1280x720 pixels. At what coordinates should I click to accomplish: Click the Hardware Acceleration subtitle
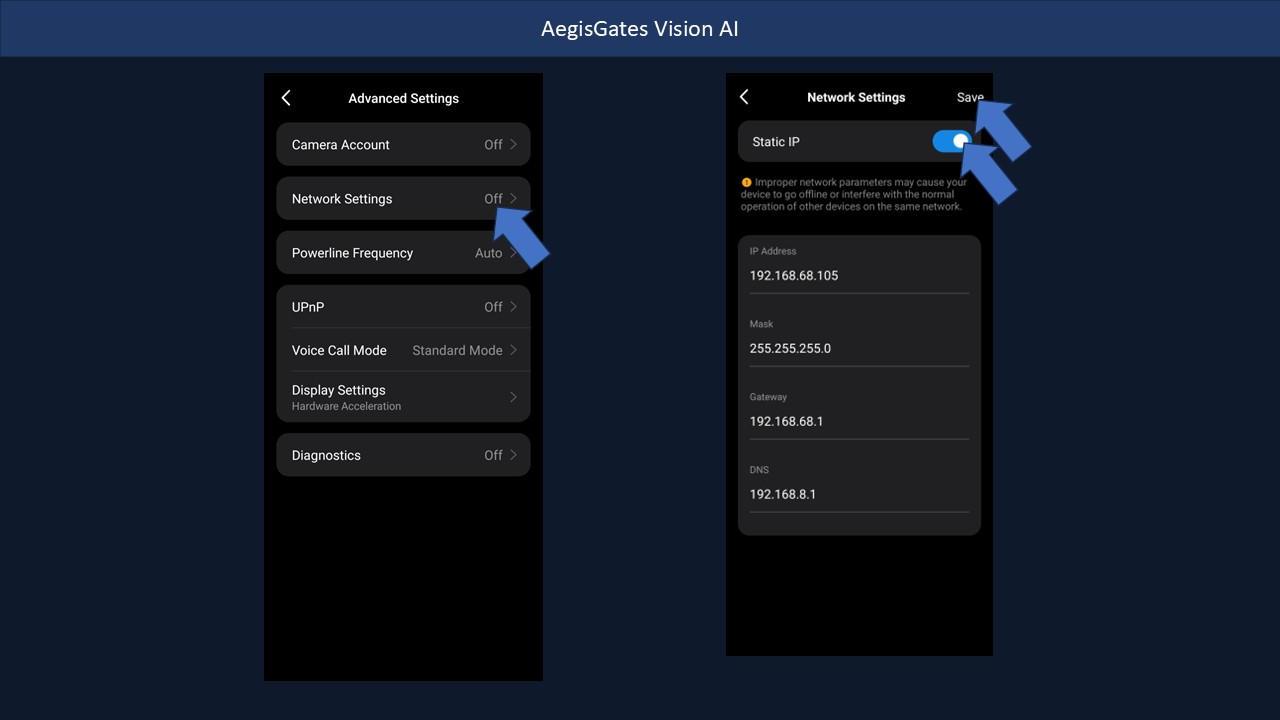point(346,406)
